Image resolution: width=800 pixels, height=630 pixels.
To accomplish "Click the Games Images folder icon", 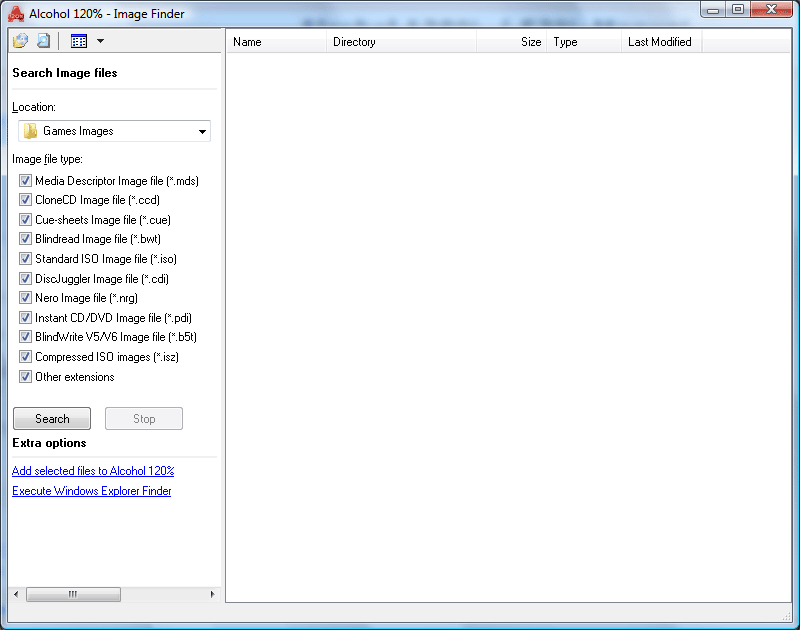I will point(31,131).
